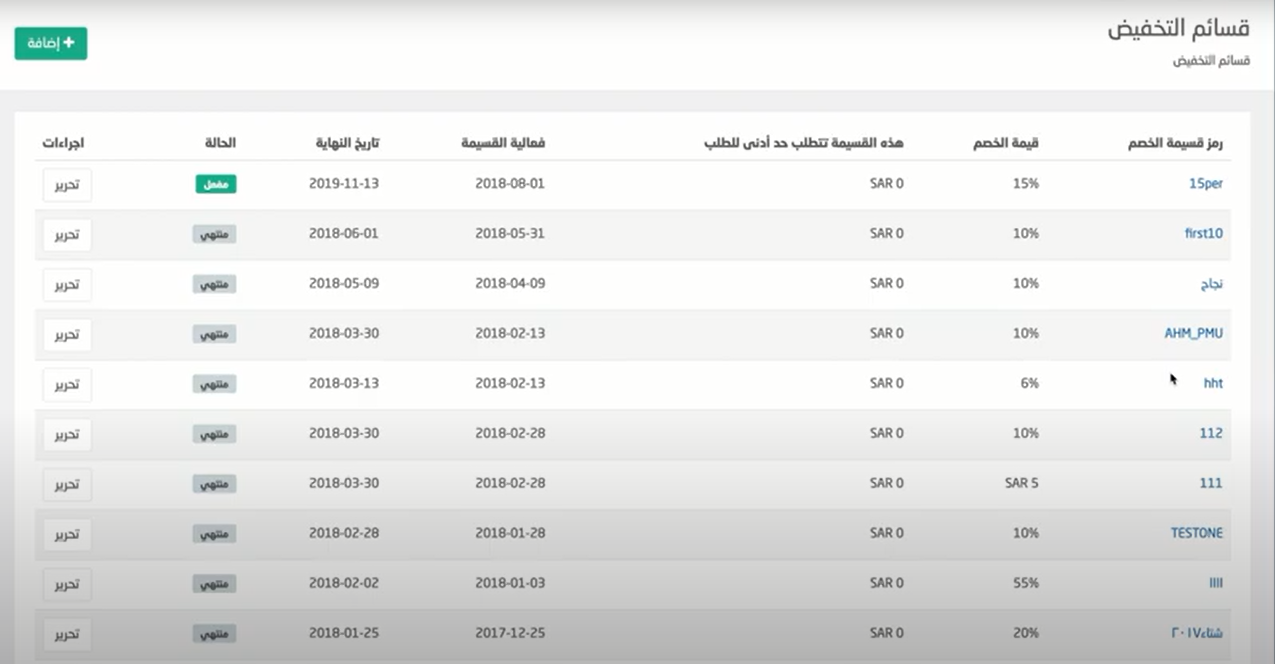The height and width of the screenshot is (664, 1275).
Task: Click تحرير in the hht coupon row
Action: pos(67,385)
